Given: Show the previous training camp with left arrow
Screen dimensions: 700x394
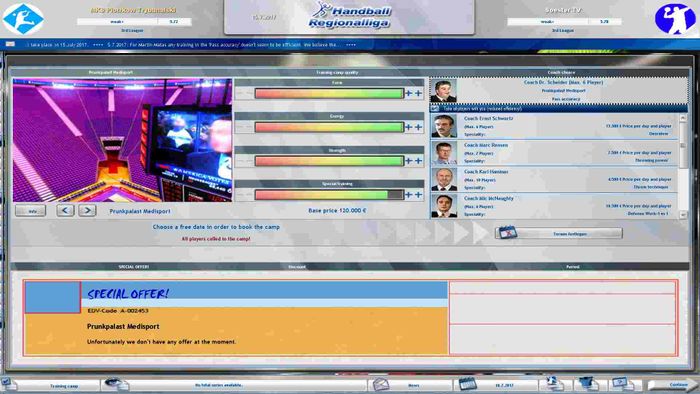Looking at the screenshot, I should [65, 210].
